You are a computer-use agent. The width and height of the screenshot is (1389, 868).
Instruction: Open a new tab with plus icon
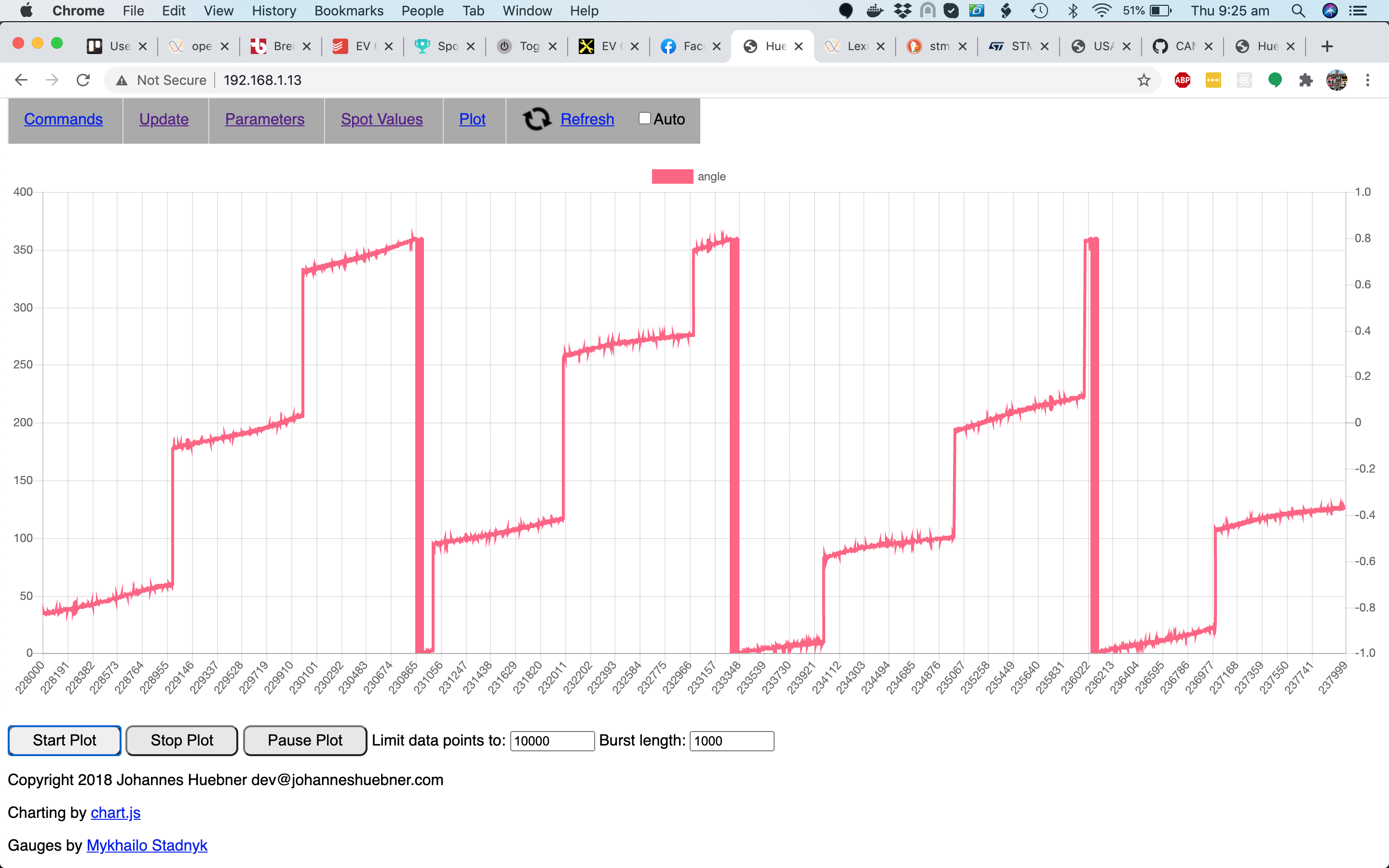click(x=1326, y=46)
